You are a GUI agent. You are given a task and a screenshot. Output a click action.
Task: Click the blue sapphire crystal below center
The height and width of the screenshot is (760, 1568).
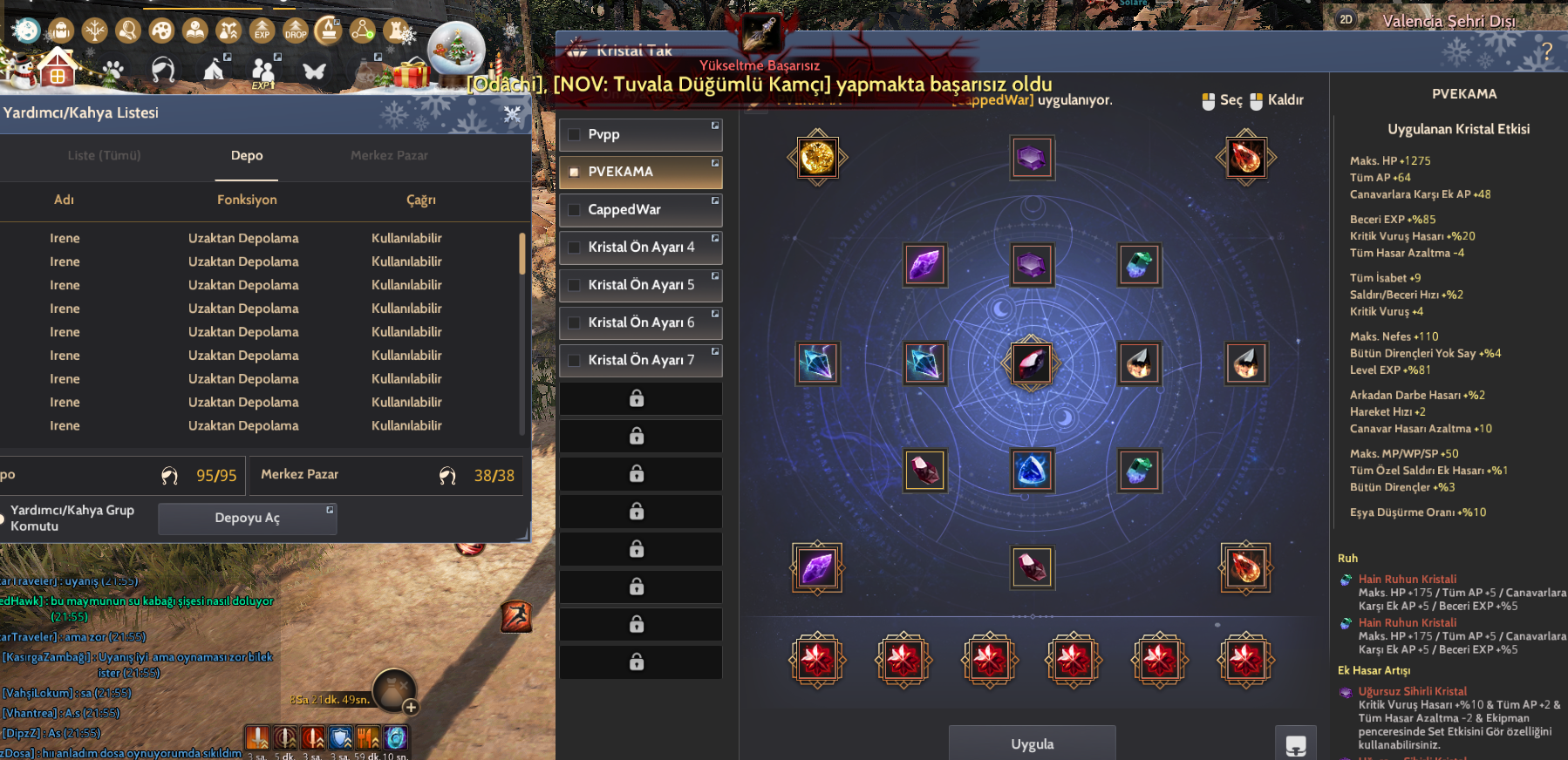pos(1032,470)
